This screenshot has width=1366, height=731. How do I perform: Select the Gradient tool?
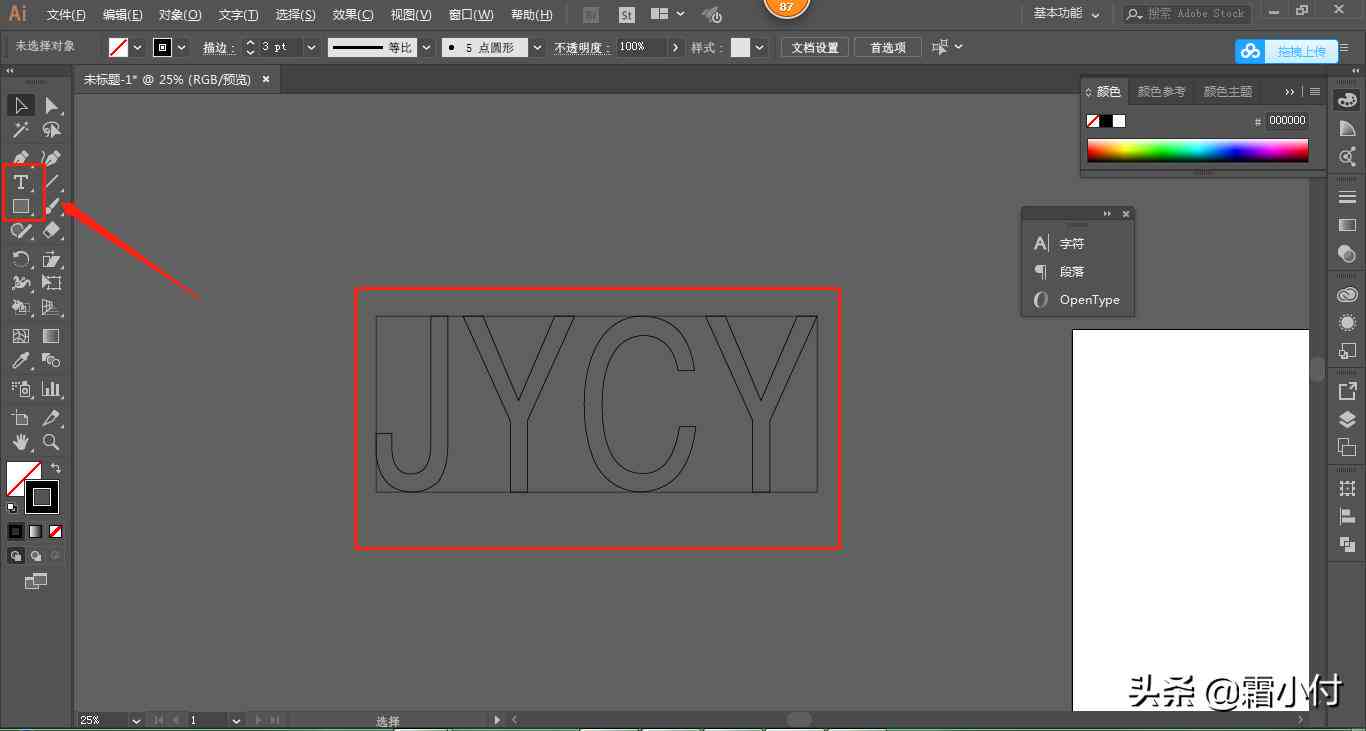(51, 336)
